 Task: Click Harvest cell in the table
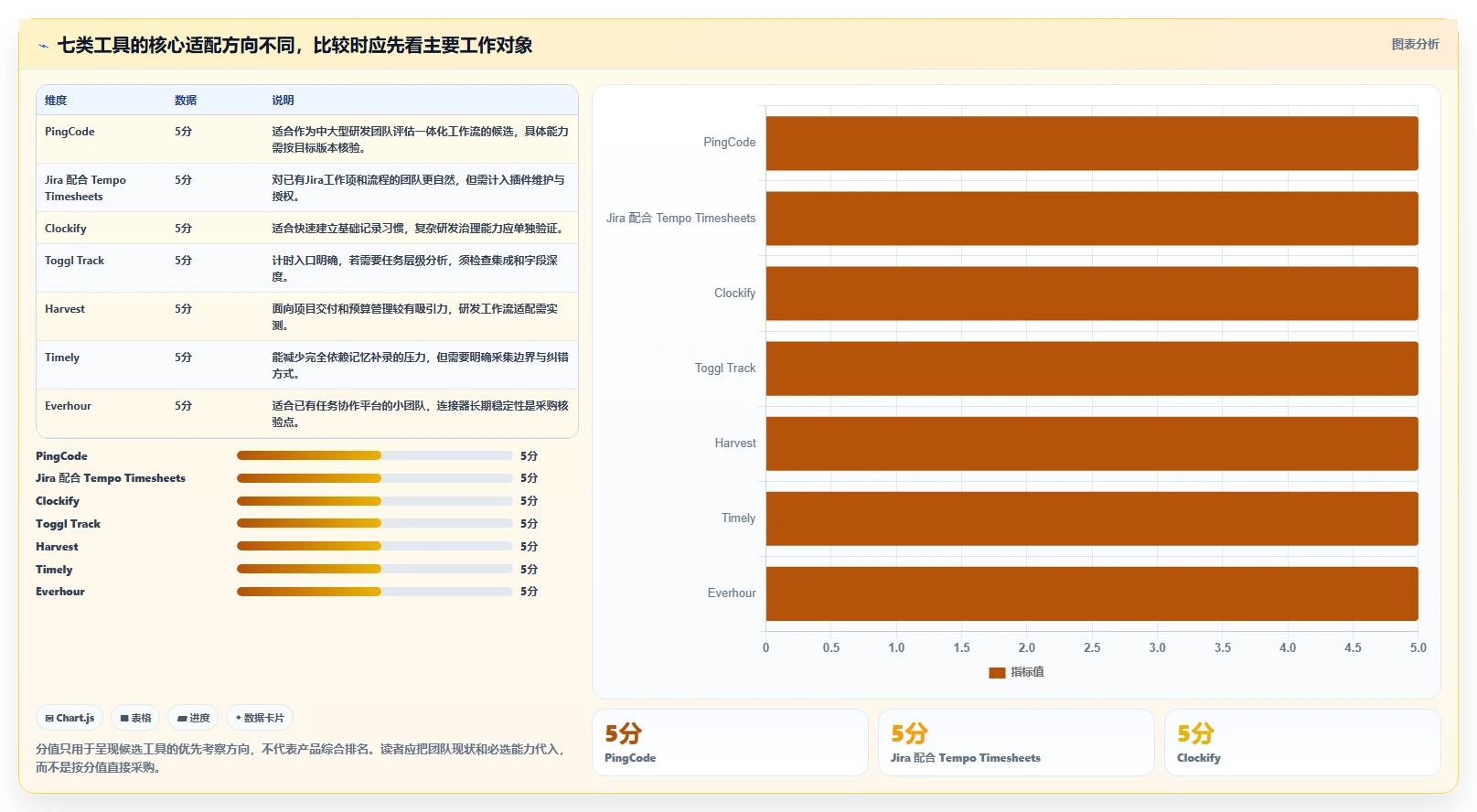click(65, 309)
